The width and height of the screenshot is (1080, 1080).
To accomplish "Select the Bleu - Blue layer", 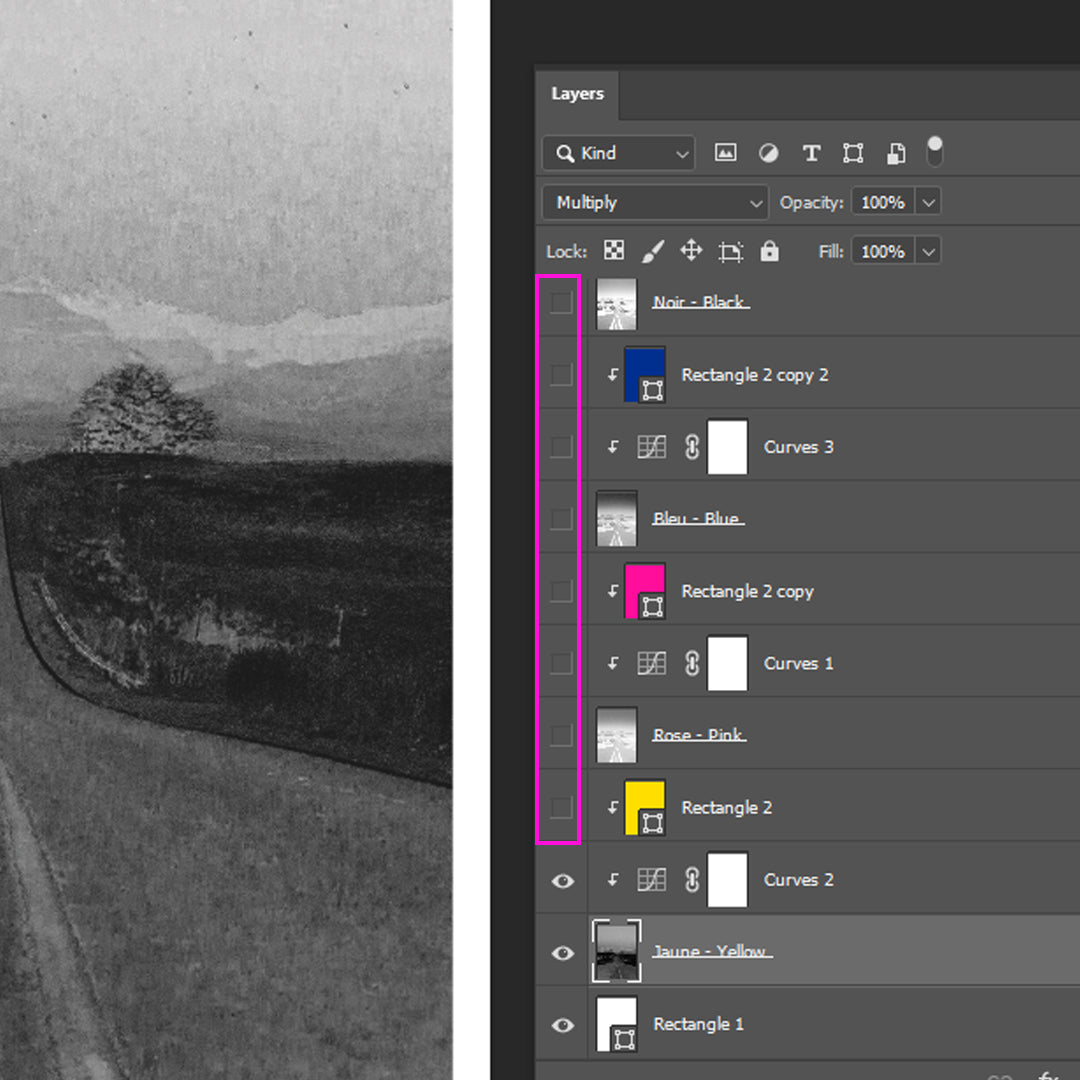I will pyautogui.click(x=697, y=518).
